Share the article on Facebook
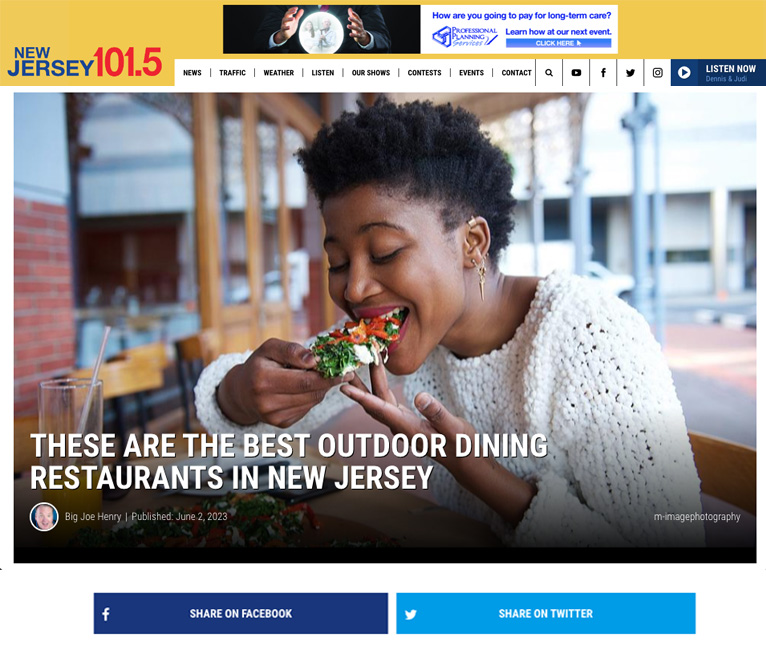 (x=241, y=614)
